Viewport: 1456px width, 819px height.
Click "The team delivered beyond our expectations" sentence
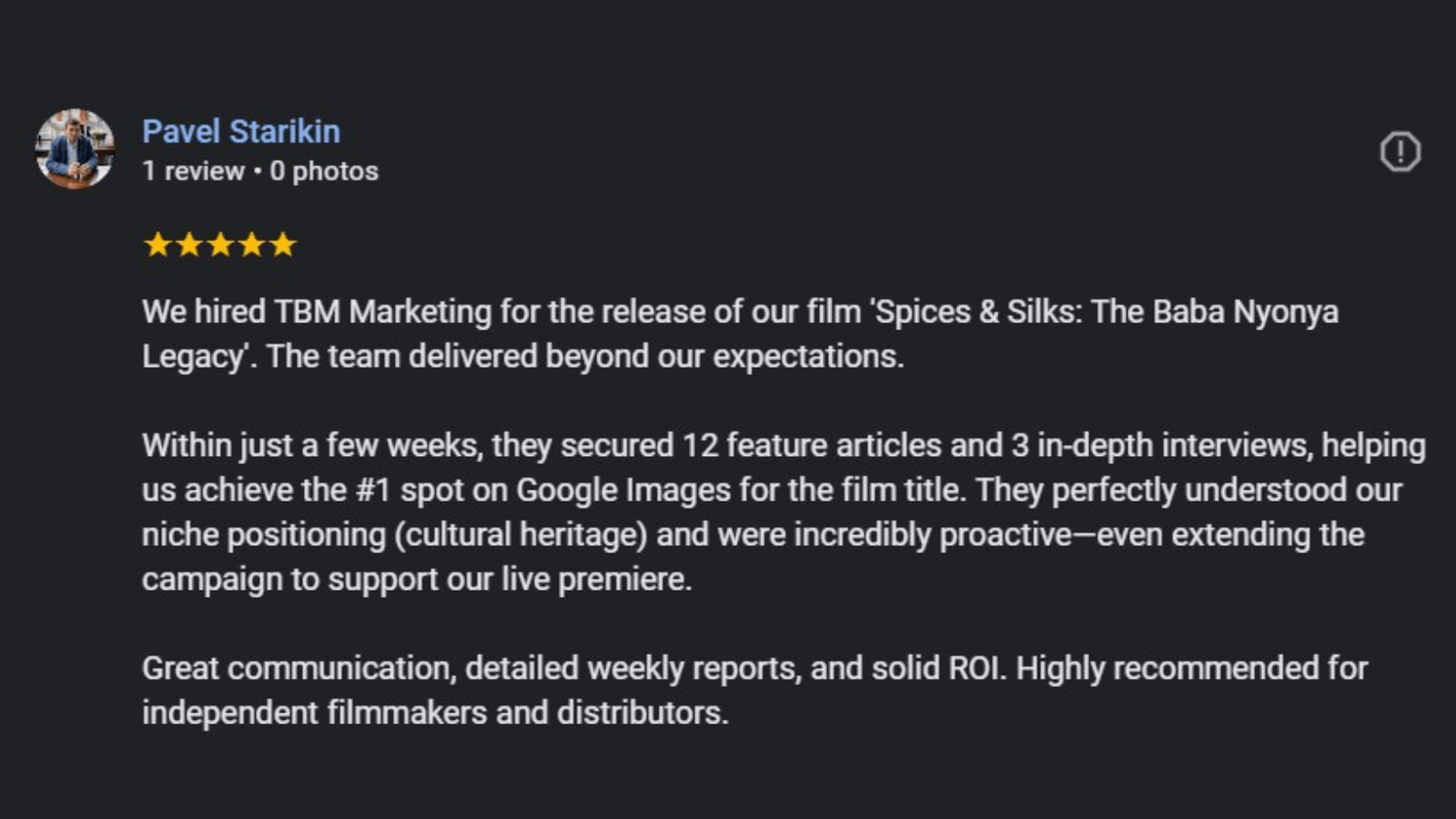pos(585,357)
